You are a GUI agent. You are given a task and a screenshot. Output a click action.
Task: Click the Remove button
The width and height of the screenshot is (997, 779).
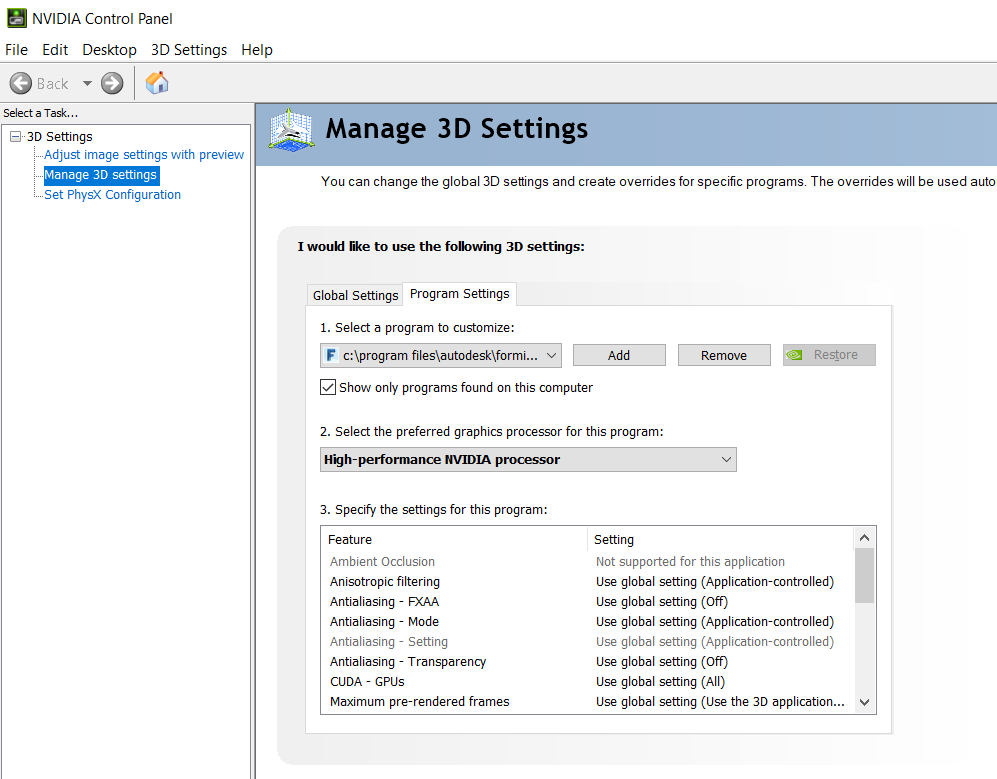723,355
